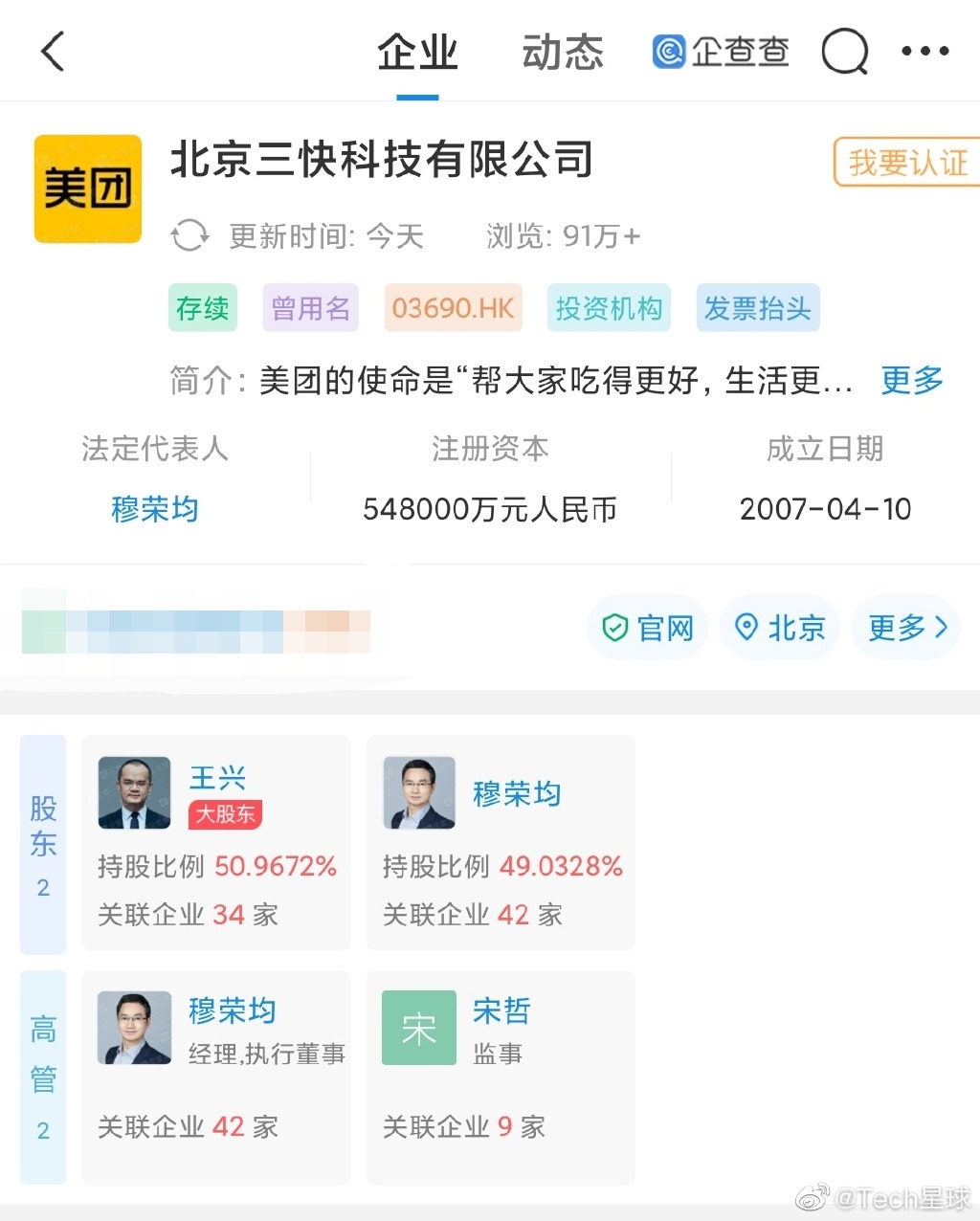
Task: Open legal representative 穆荣均 link
Action: click(x=155, y=509)
